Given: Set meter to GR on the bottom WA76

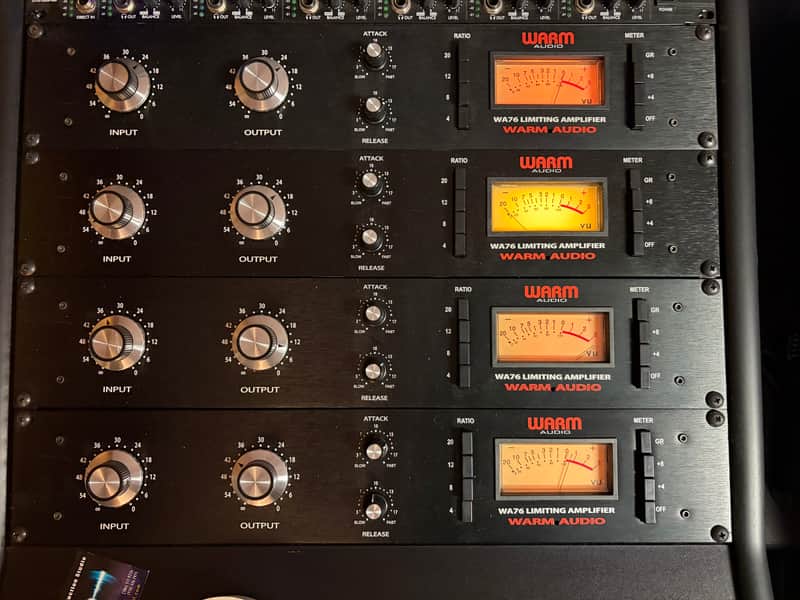Looking at the screenshot, I should [x=645, y=442].
